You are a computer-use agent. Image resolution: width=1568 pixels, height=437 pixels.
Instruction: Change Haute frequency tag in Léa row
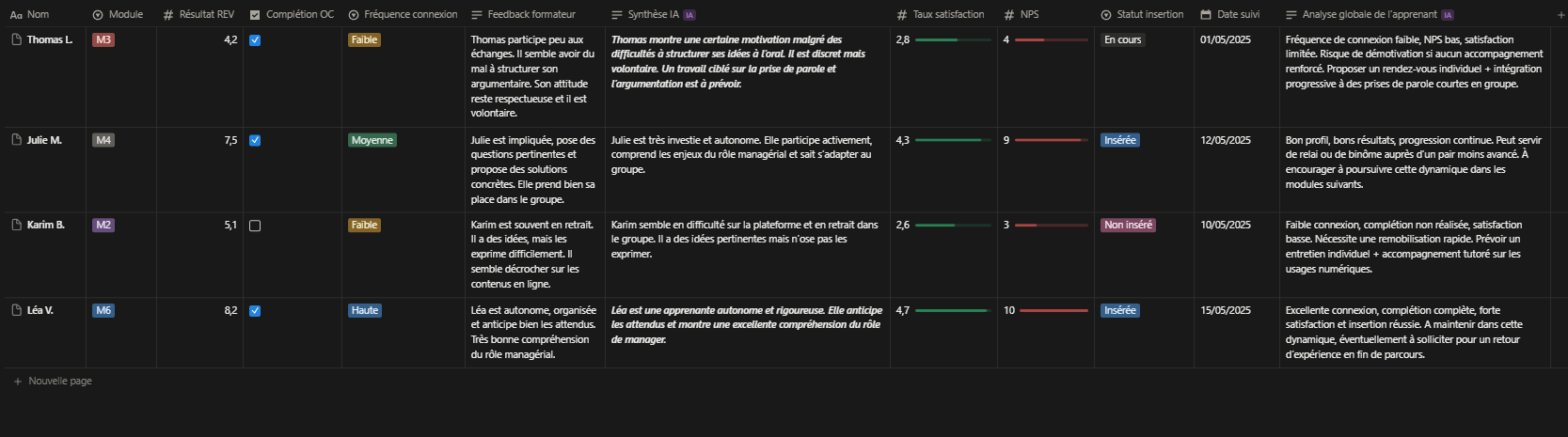(x=365, y=310)
